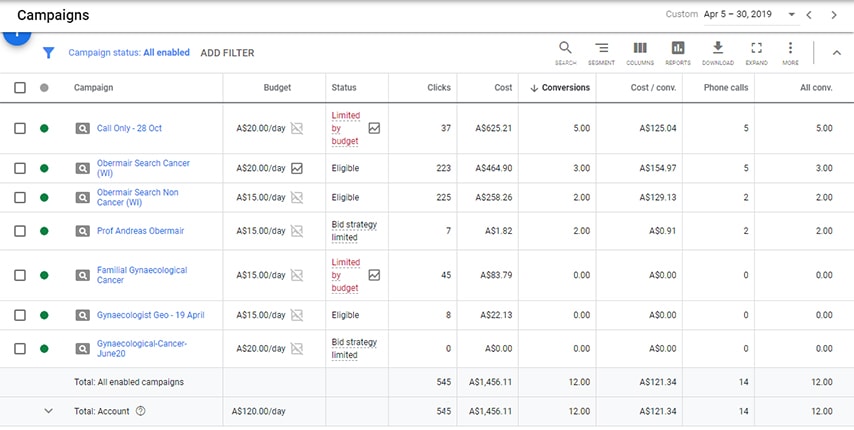
Task: Click the filter funnel icon
Action: click(48, 53)
